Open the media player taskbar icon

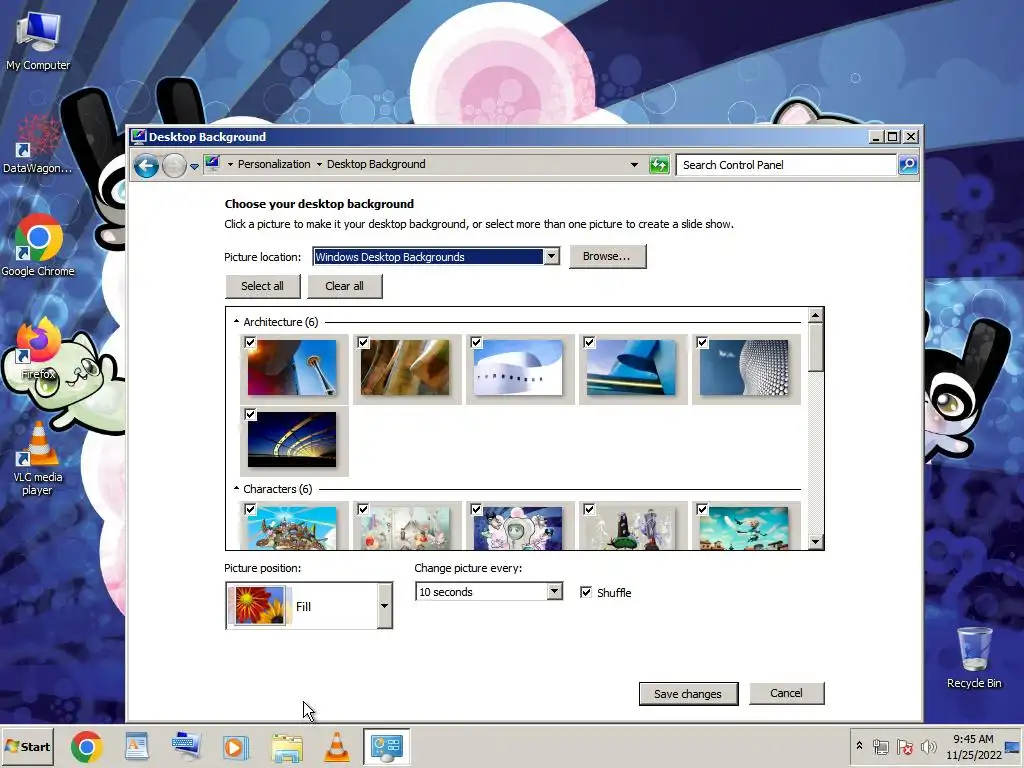pyautogui.click(x=236, y=747)
